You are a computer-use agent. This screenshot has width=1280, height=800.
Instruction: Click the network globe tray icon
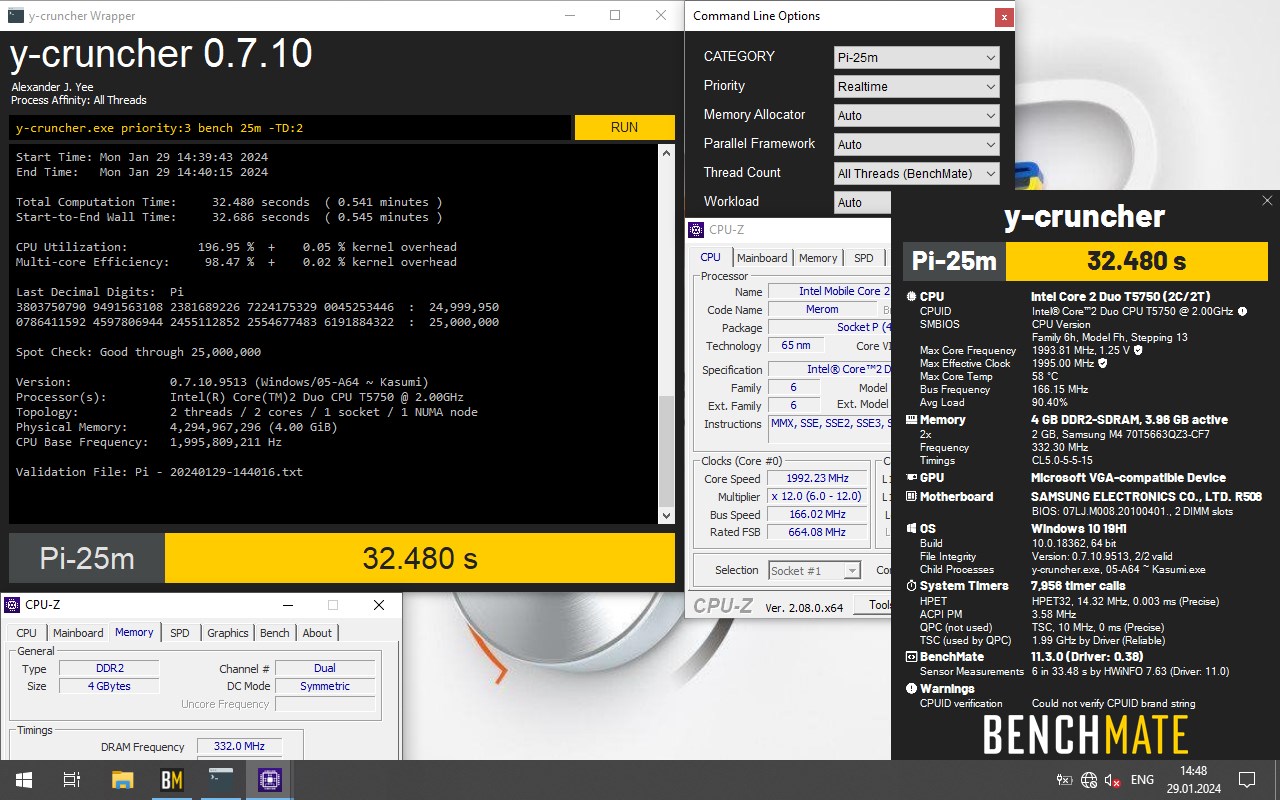1089,780
